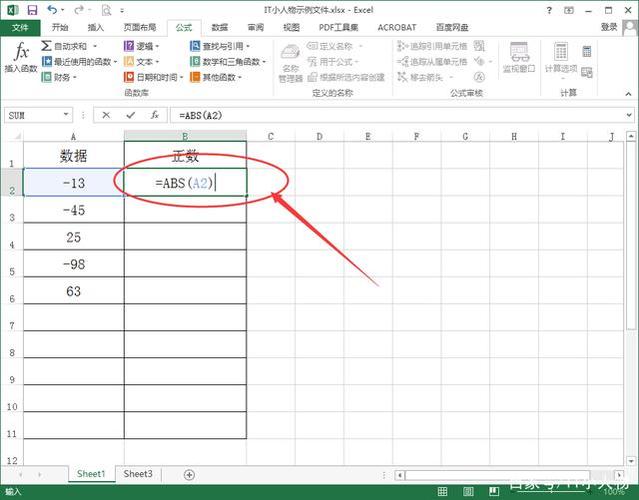Switch to Normal view in status bar
639x500 pixels.
[443, 491]
